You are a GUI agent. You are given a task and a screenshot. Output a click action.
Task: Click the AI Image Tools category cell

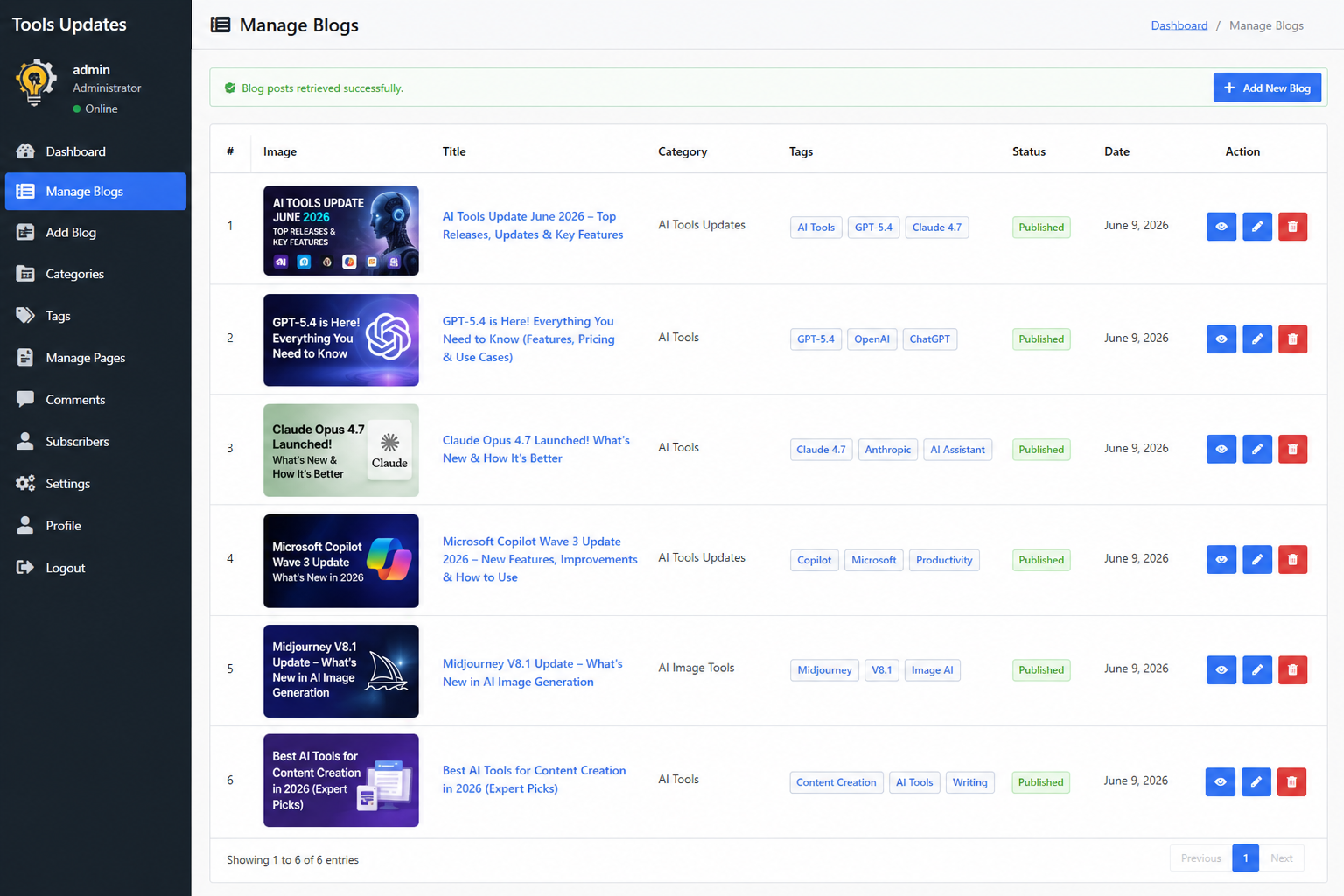(x=696, y=668)
